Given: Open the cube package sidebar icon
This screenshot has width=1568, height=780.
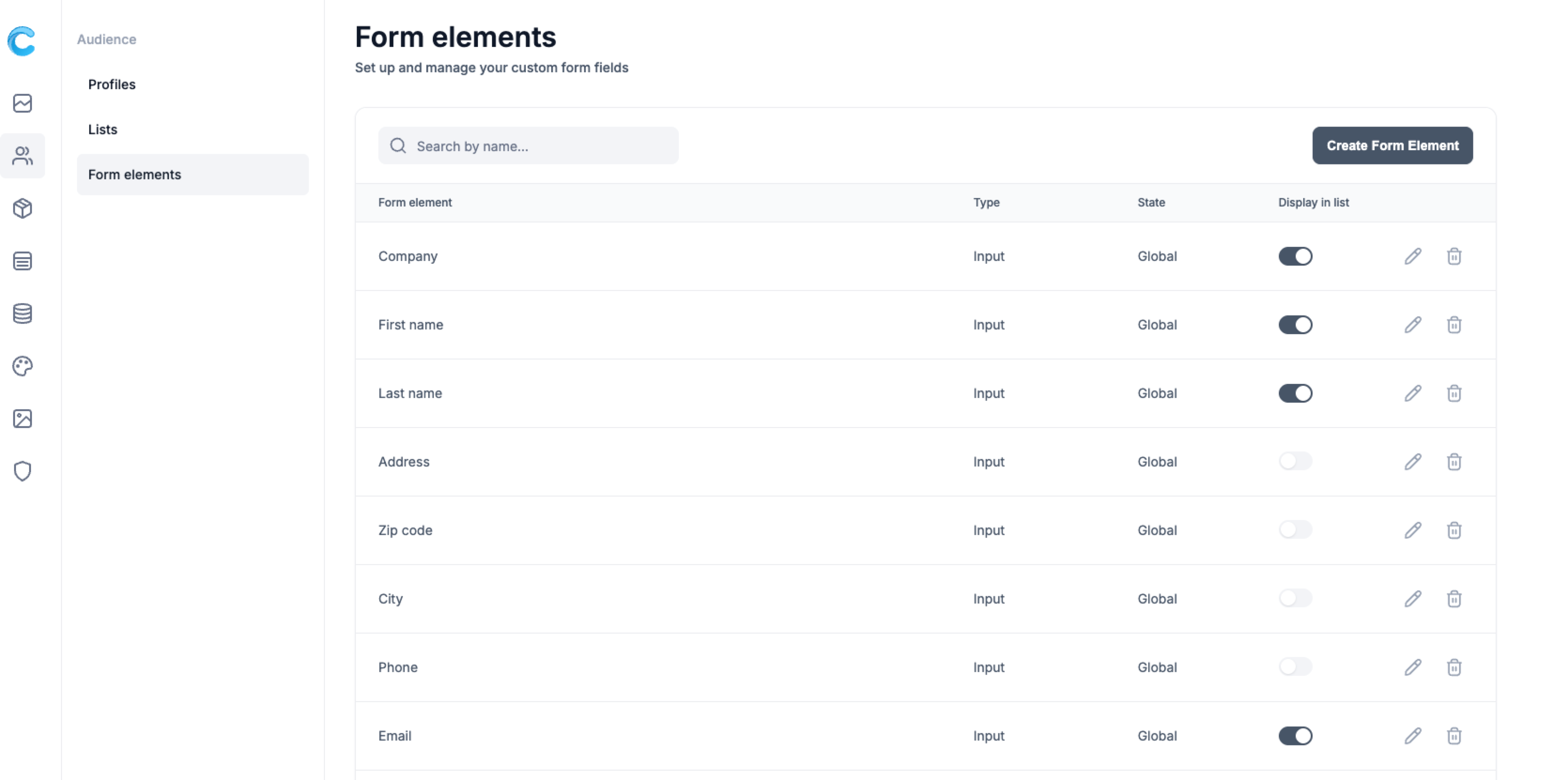Looking at the screenshot, I should coord(23,209).
